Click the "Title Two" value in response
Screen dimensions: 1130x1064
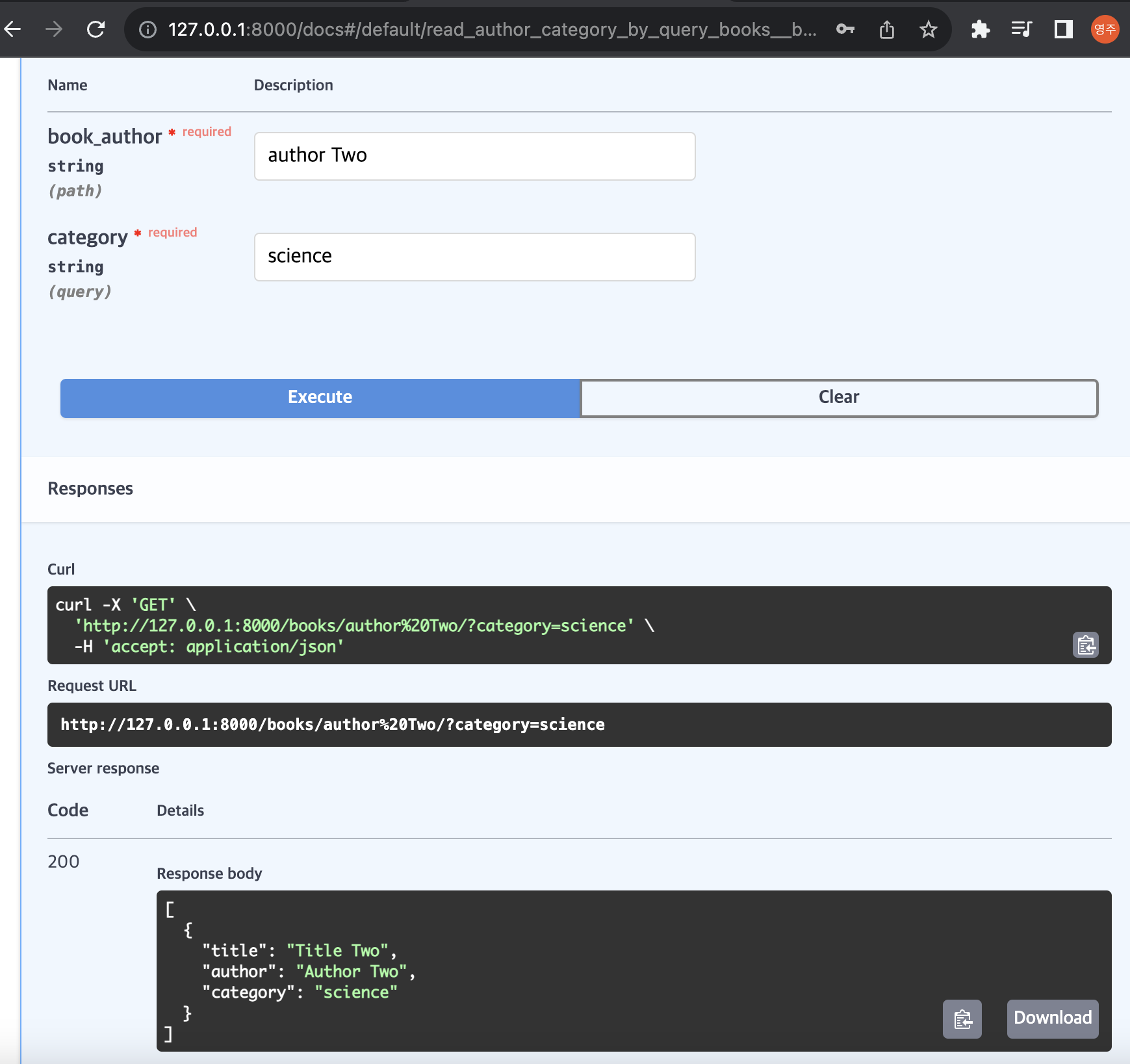click(x=337, y=951)
